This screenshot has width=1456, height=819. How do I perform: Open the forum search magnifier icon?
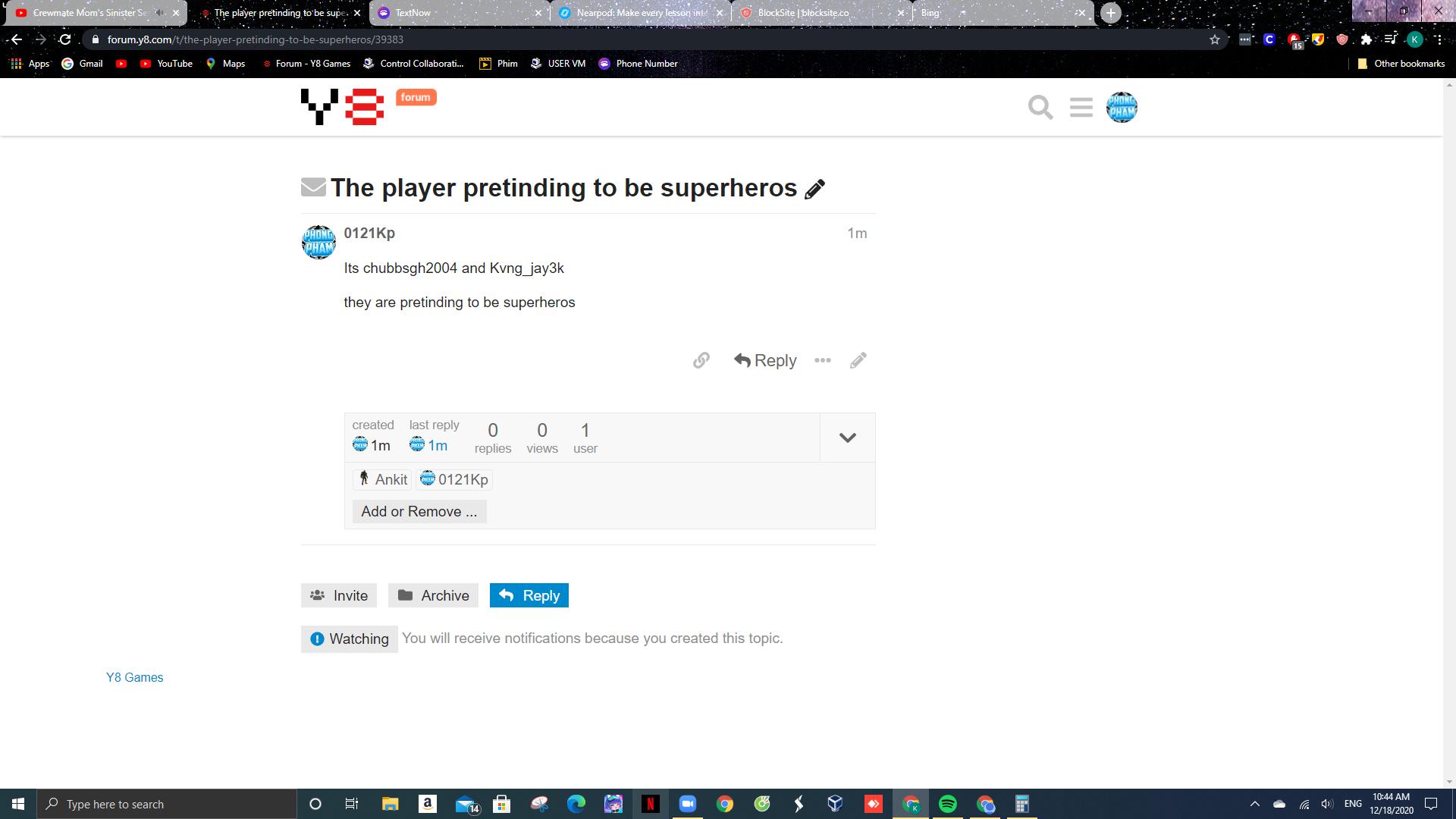tap(1040, 107)
